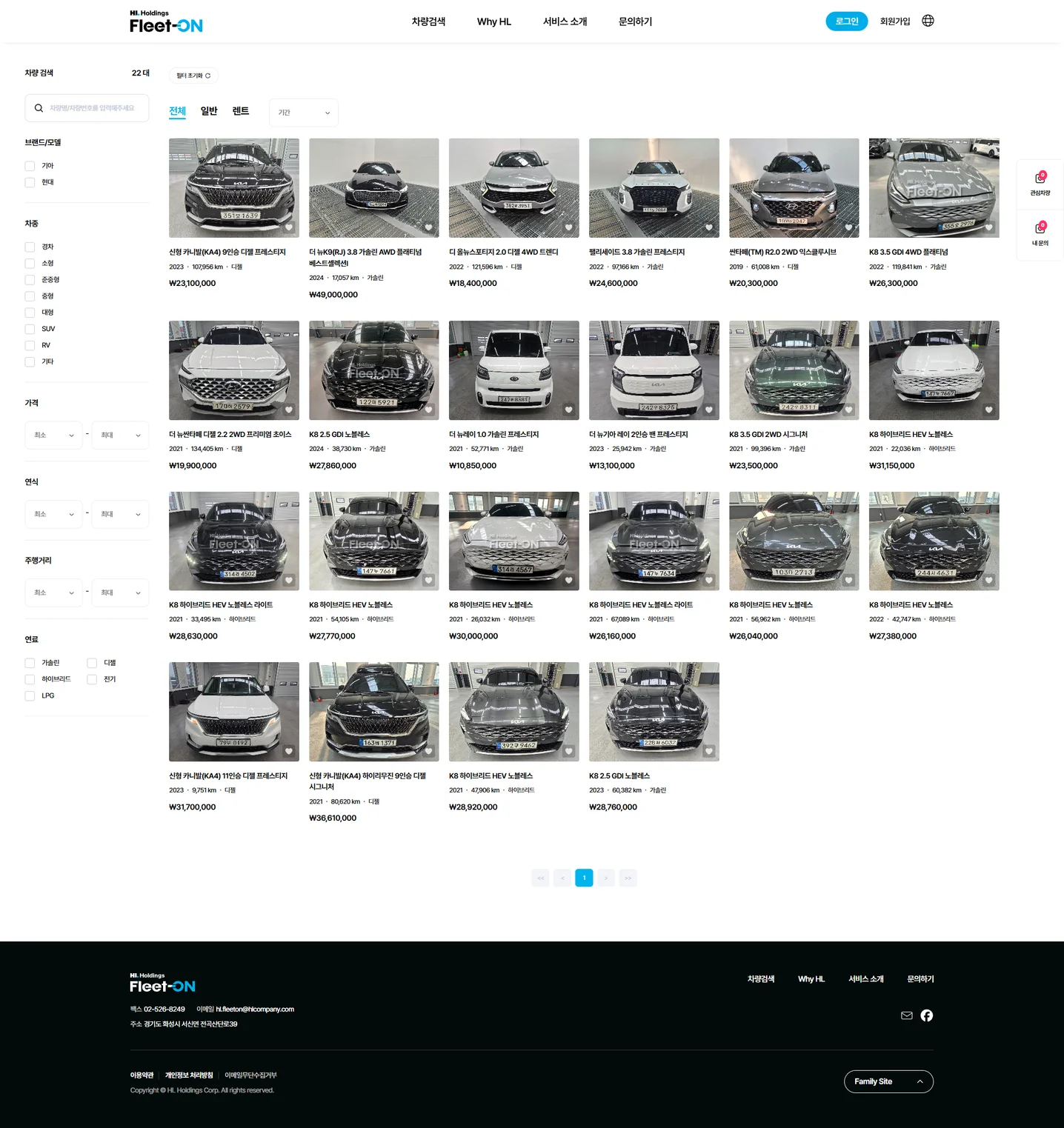The image size is (1064, 1128).
Task: Switch to the 일반 tab
Action: point(209,111)
